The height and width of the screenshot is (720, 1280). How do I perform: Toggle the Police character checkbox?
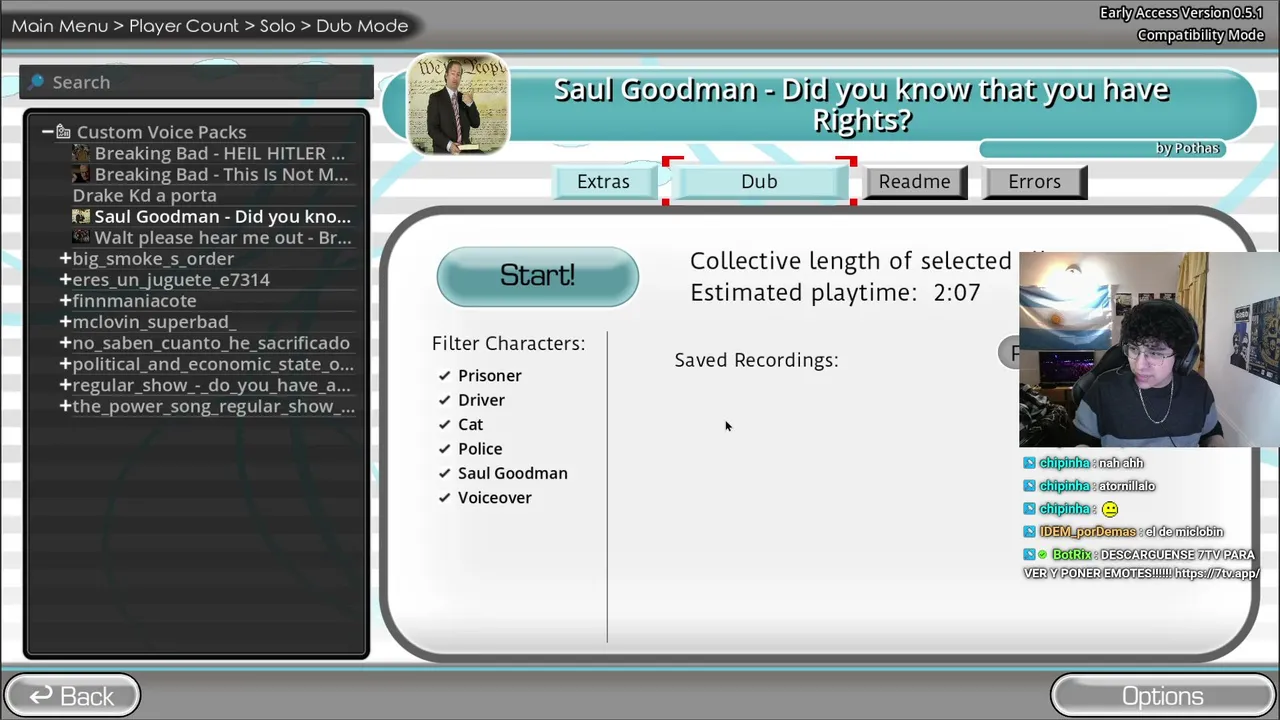click(x=444, y=449)
